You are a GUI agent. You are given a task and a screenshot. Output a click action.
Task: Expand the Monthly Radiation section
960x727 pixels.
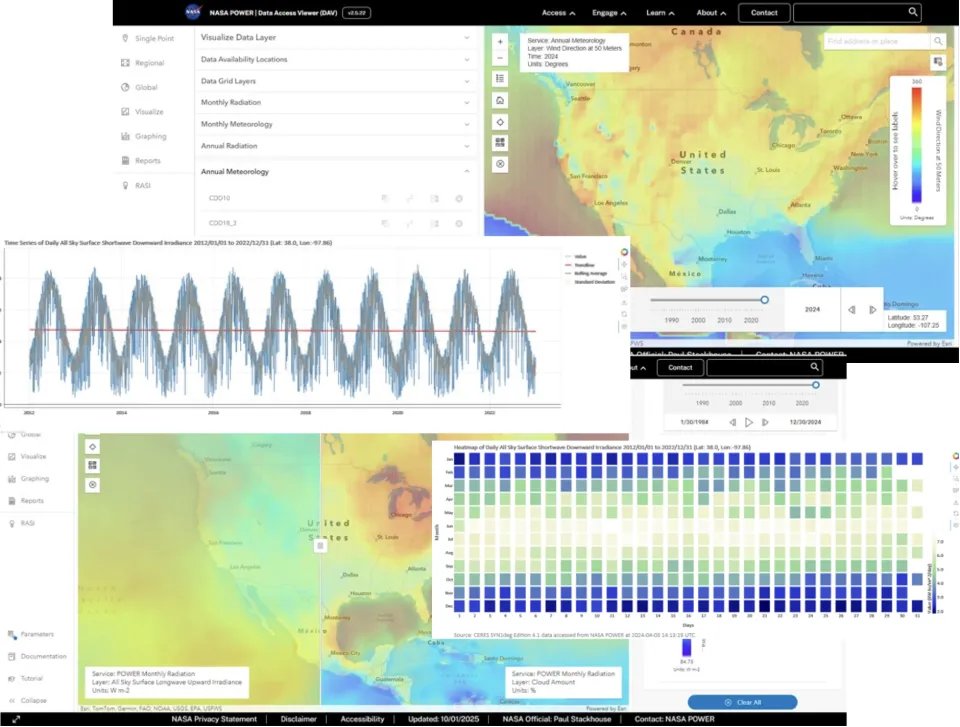(x=336, y=102)
